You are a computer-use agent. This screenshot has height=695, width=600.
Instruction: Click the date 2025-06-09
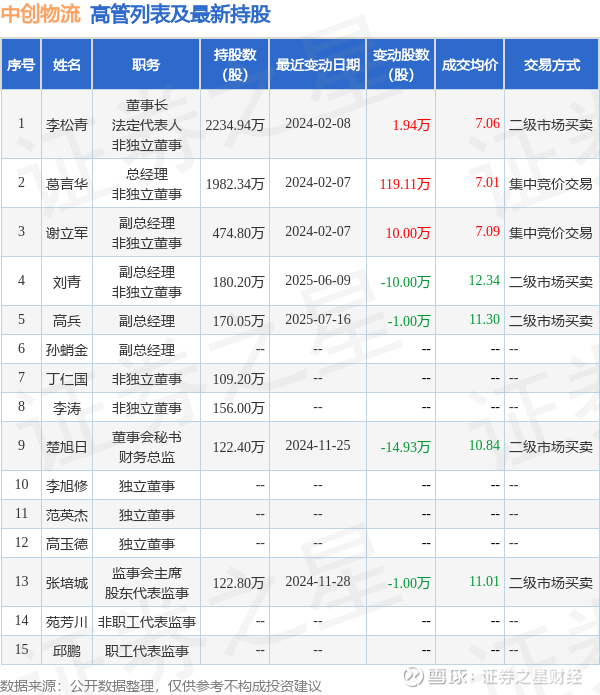(318, 280)
